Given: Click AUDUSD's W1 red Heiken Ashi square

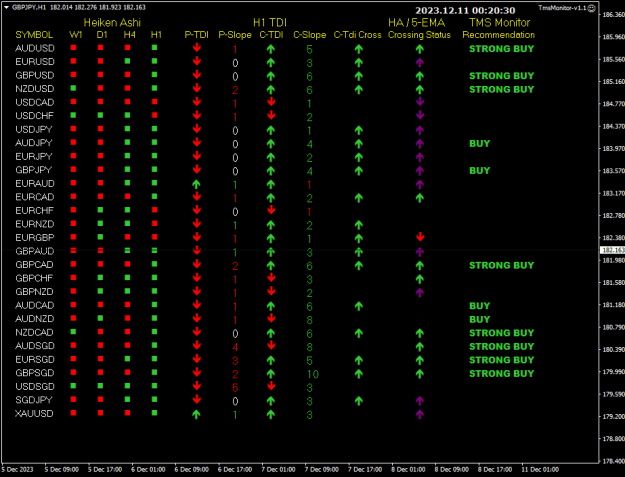Looking at the screenshot, I should pos(73,48).
